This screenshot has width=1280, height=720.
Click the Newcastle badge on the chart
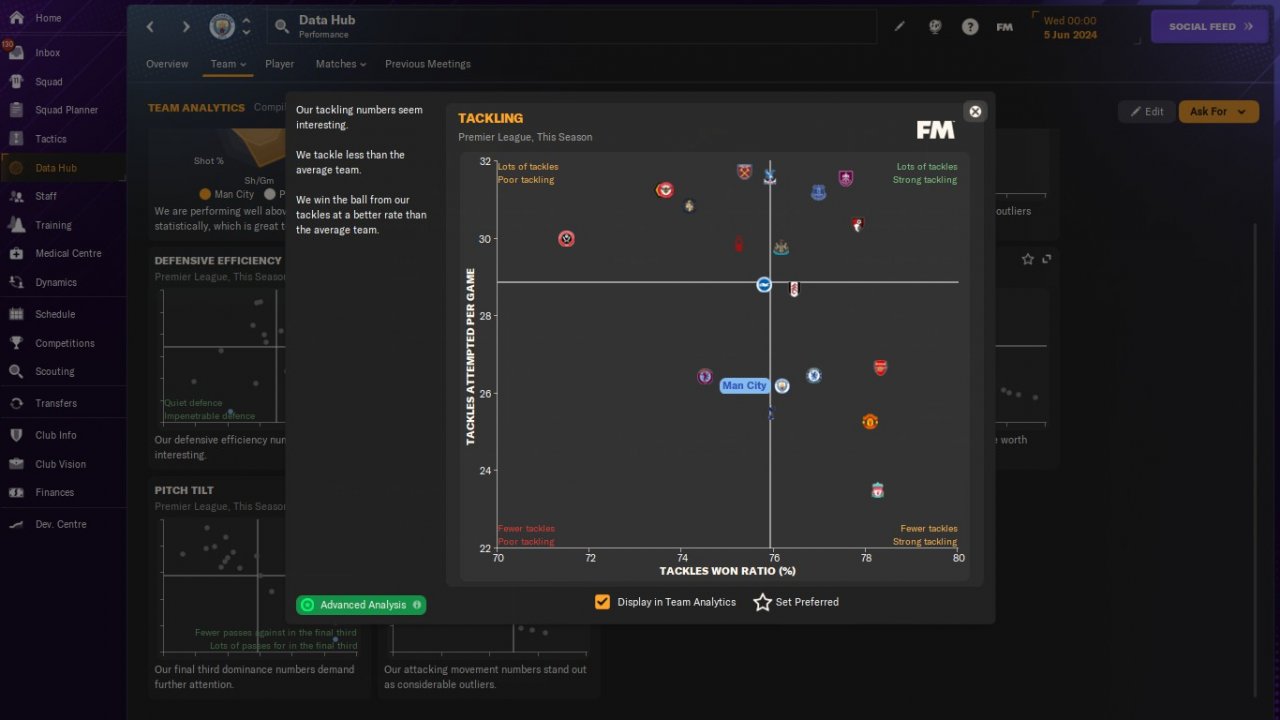coord(781,248)
